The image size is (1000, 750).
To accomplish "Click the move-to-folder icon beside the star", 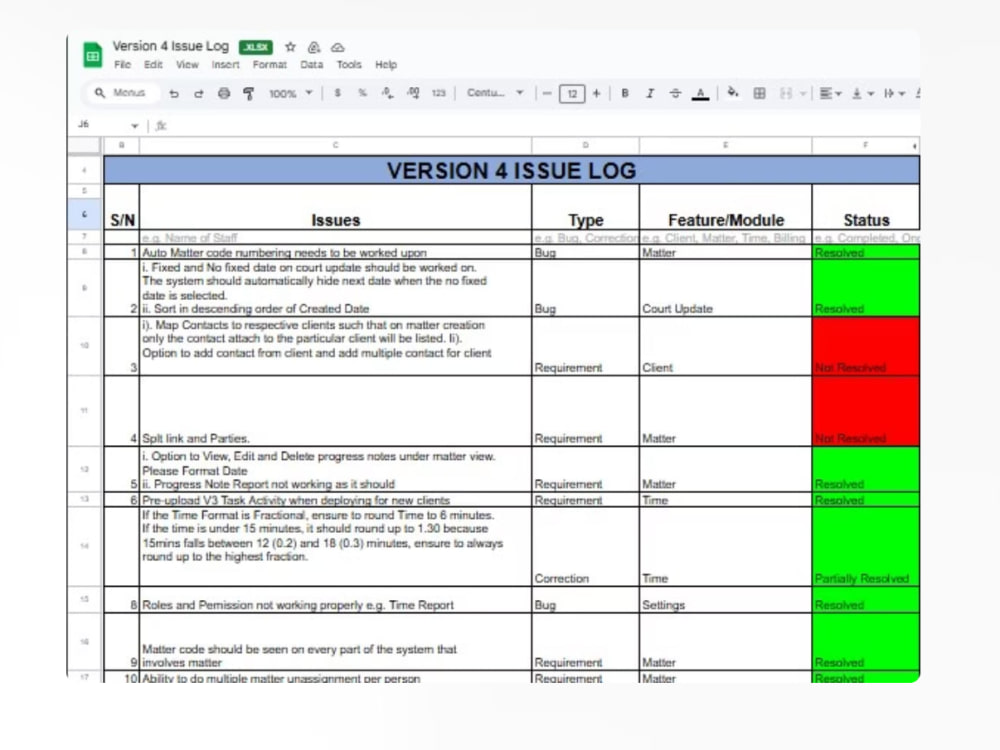I will pos(314,47).
